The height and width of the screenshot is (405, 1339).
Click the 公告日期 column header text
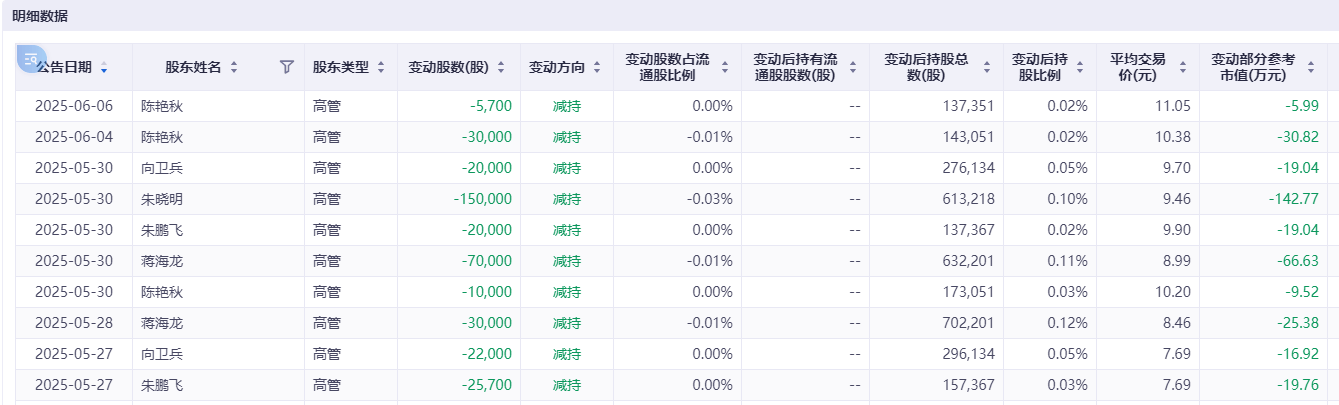(x=64, y=67)
